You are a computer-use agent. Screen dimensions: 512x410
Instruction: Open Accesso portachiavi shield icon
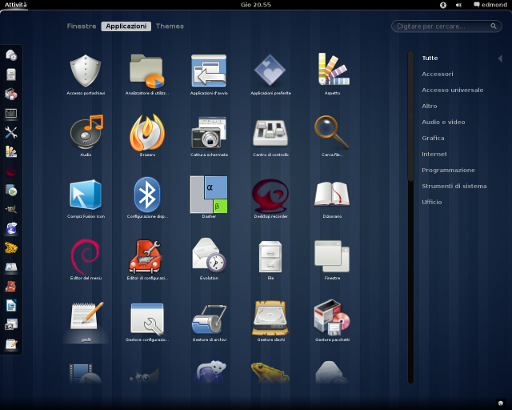tap(86, 71)
